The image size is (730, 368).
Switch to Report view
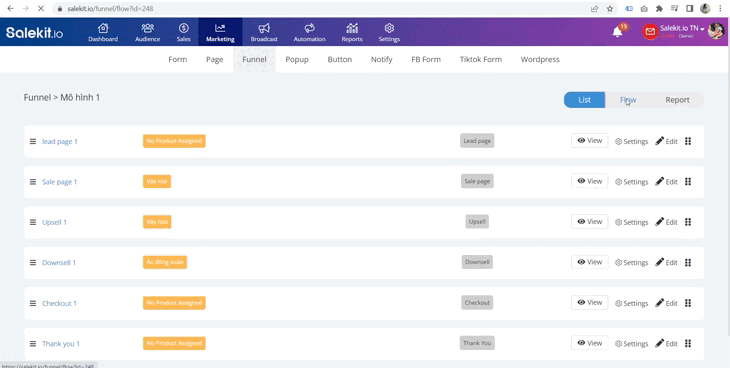pos(677,100)
